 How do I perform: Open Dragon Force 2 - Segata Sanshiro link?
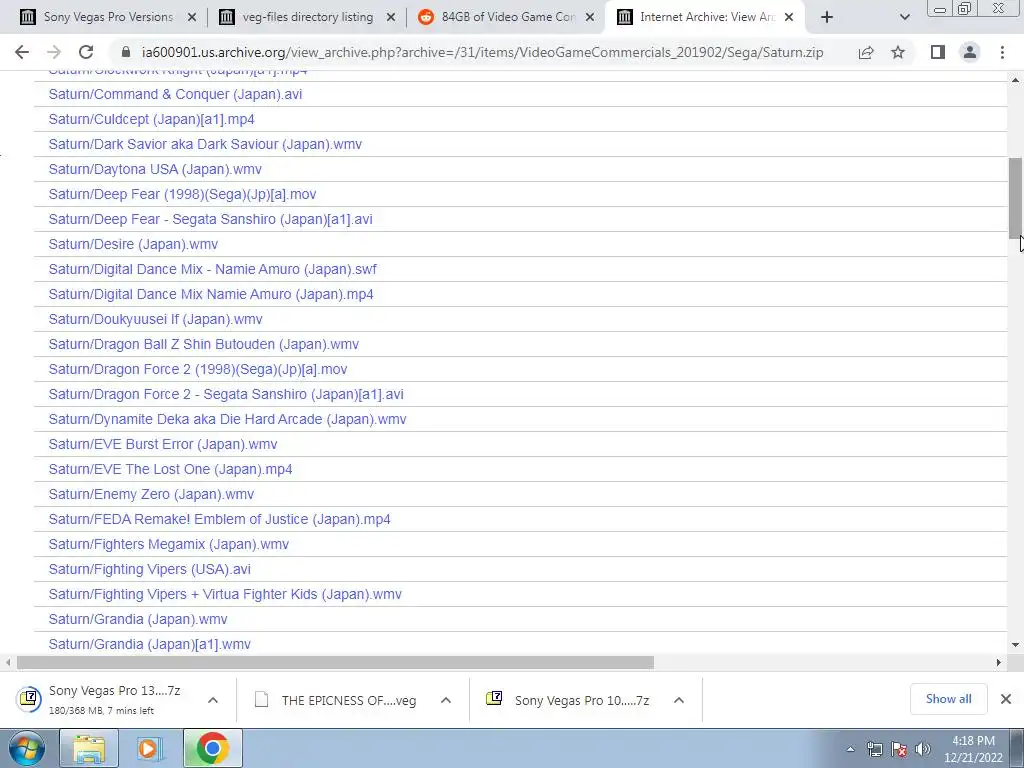[226, 394]
